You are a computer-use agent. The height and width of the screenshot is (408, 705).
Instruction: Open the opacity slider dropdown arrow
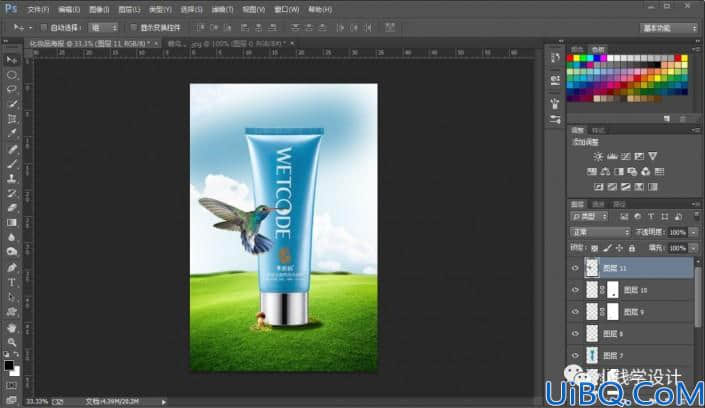[694, 233]
